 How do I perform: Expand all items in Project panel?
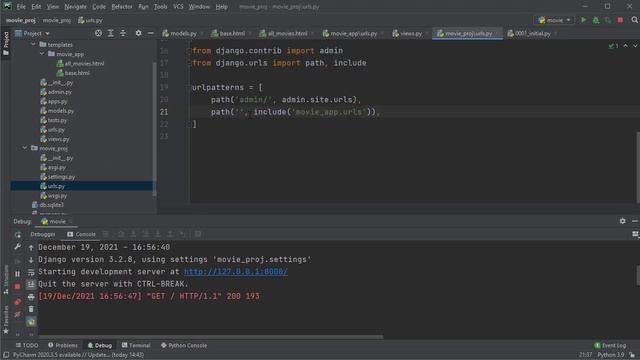click(x=111, y=33)
